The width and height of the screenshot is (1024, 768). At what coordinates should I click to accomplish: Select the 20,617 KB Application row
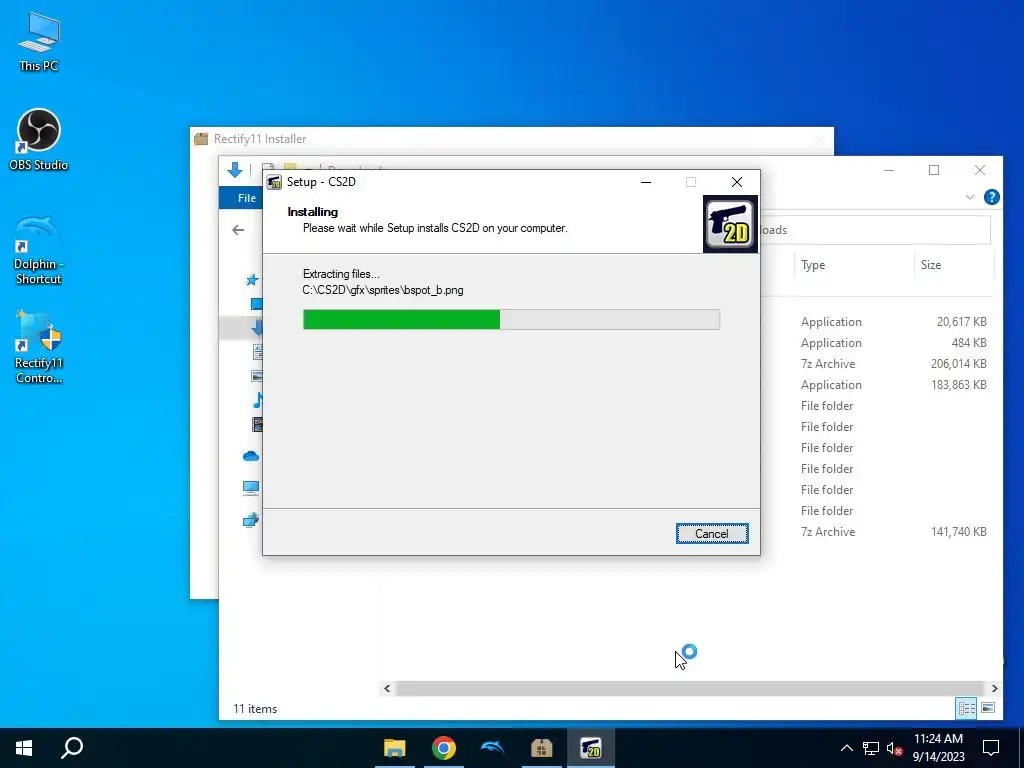(x=893, y=322)
